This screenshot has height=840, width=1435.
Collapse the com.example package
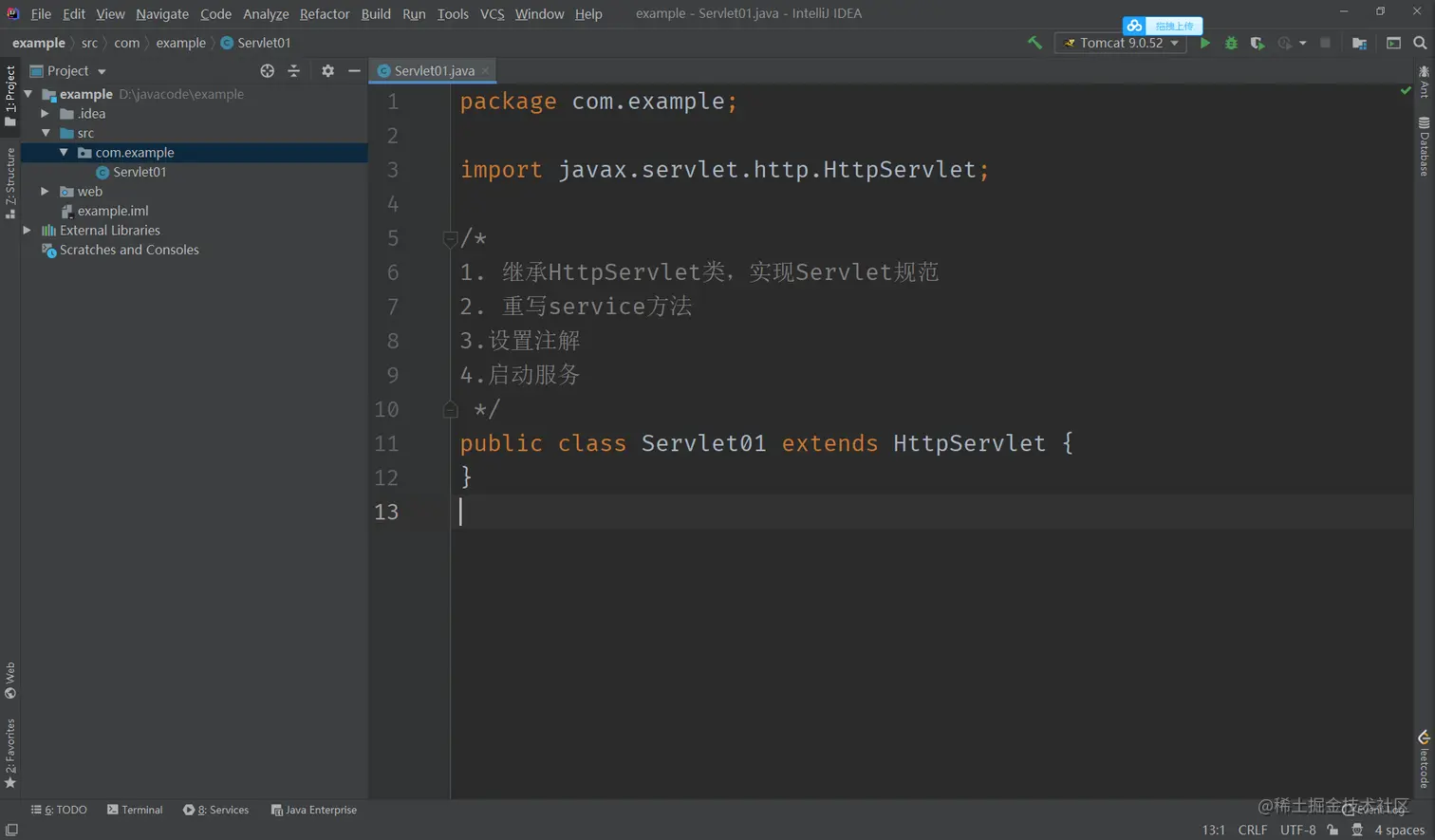tap(64, 152)
